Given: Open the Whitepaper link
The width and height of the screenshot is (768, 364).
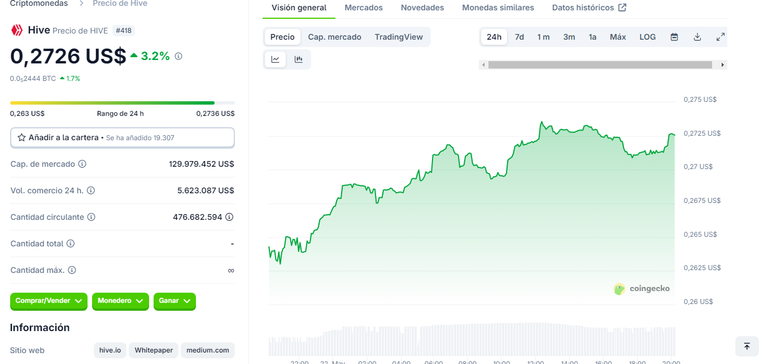Looking at the screenshot, I should coord(154,350).
